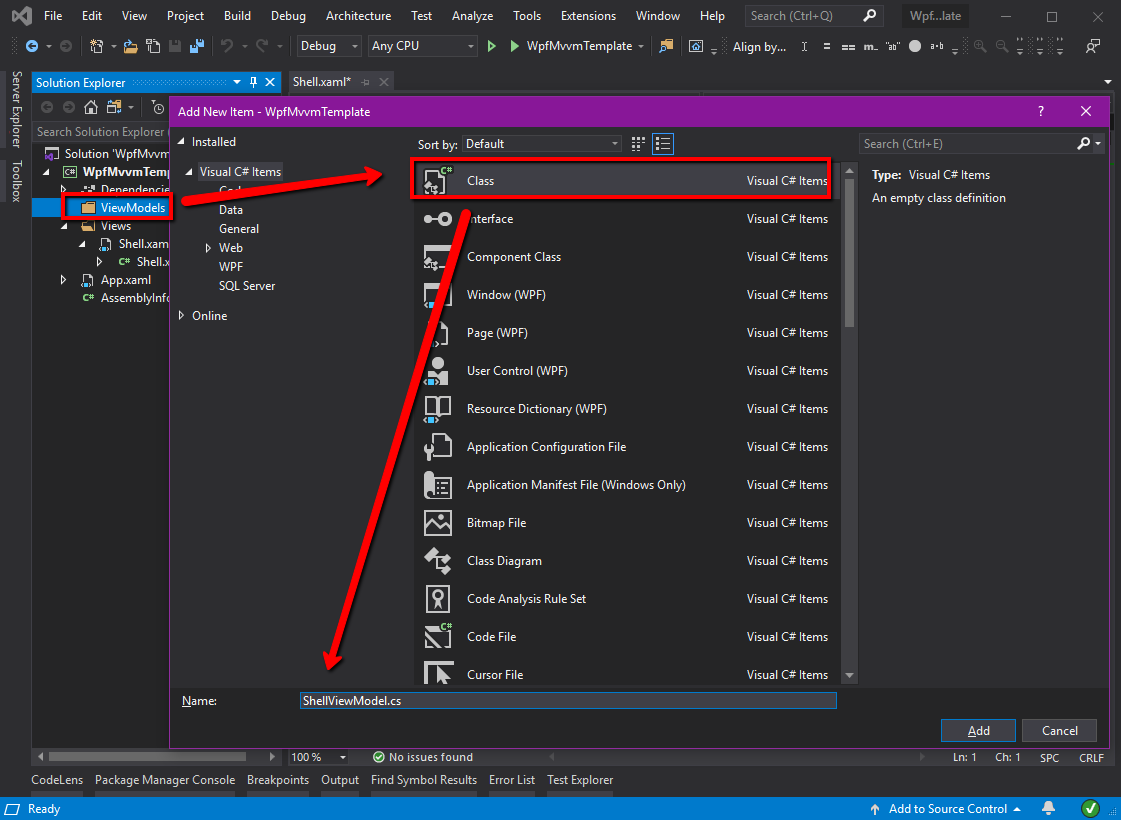Select the Class template
1121x820 pixels.
click(x=626, y=180)
